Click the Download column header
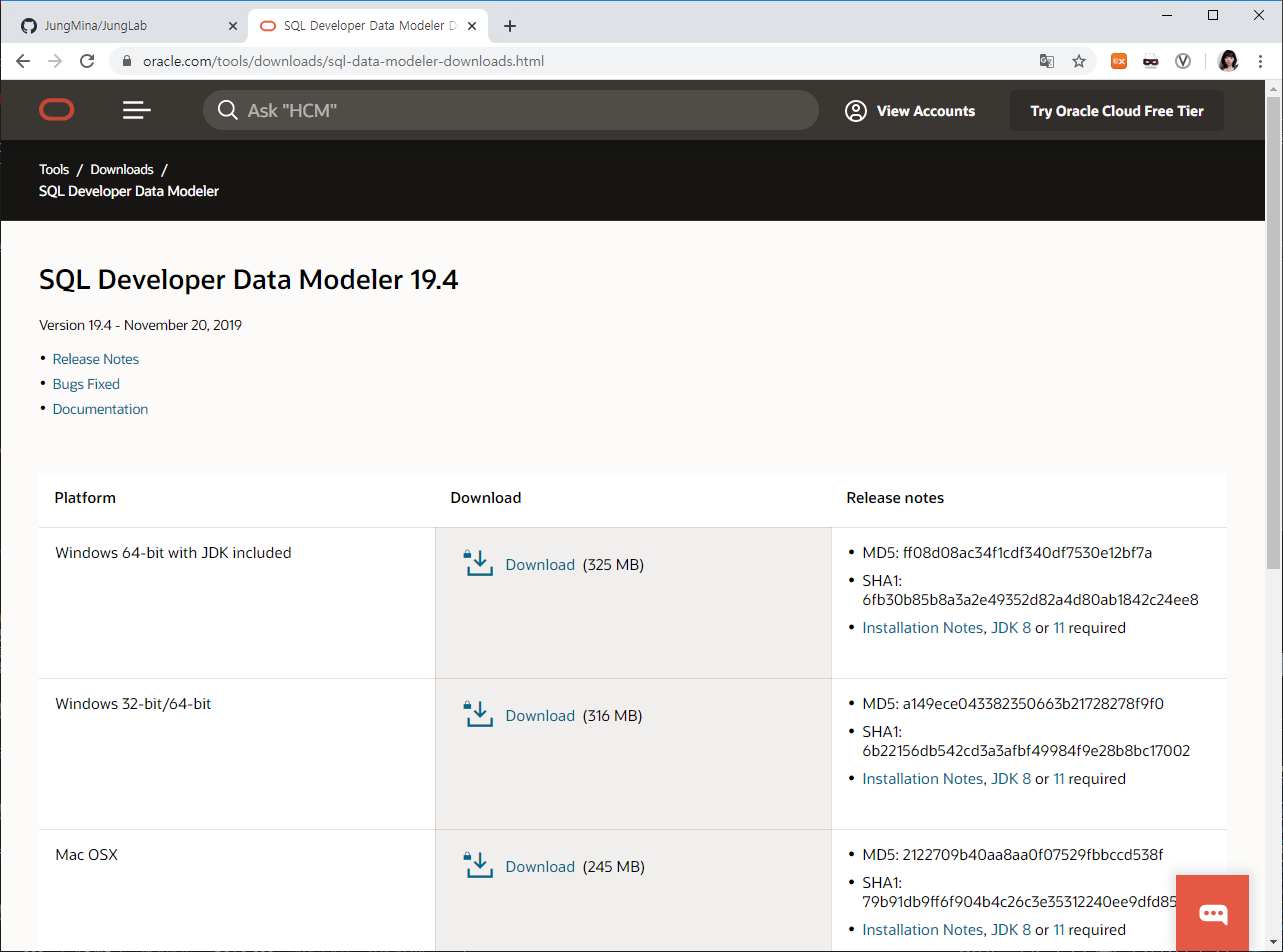The image size is (1283, 952). 486,497
